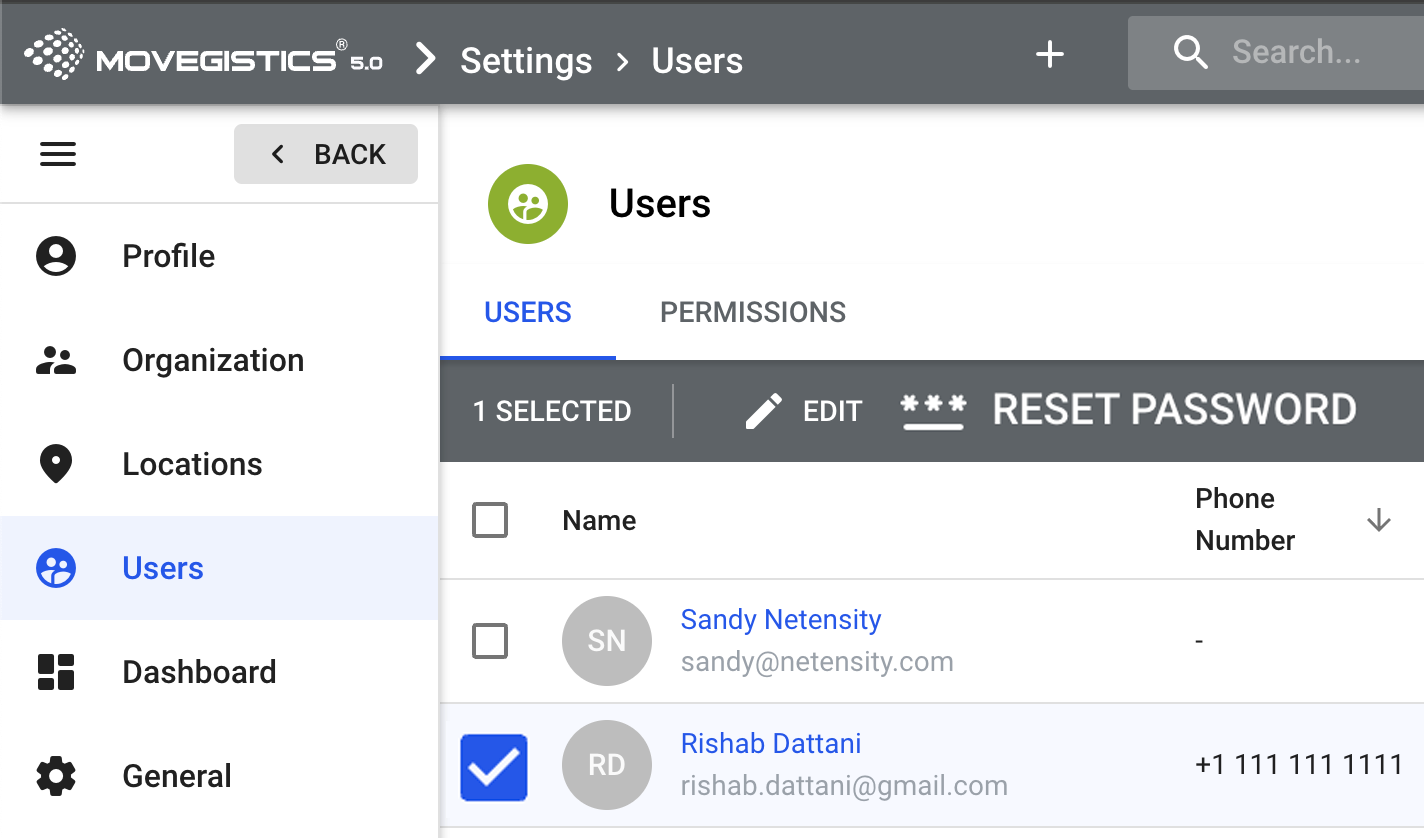Select the Sandy Netensity row checkbox
This screenshot has width=1424, height=838.
point(490,641)
